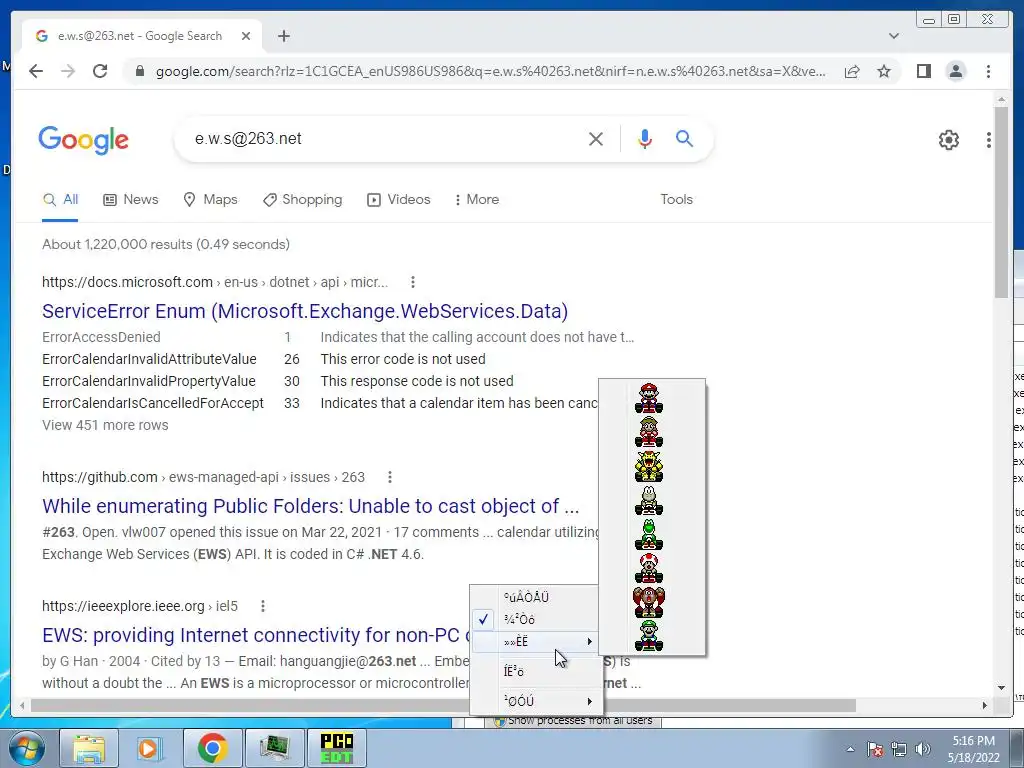Clear the search box with the X

(x=596, y=138)
